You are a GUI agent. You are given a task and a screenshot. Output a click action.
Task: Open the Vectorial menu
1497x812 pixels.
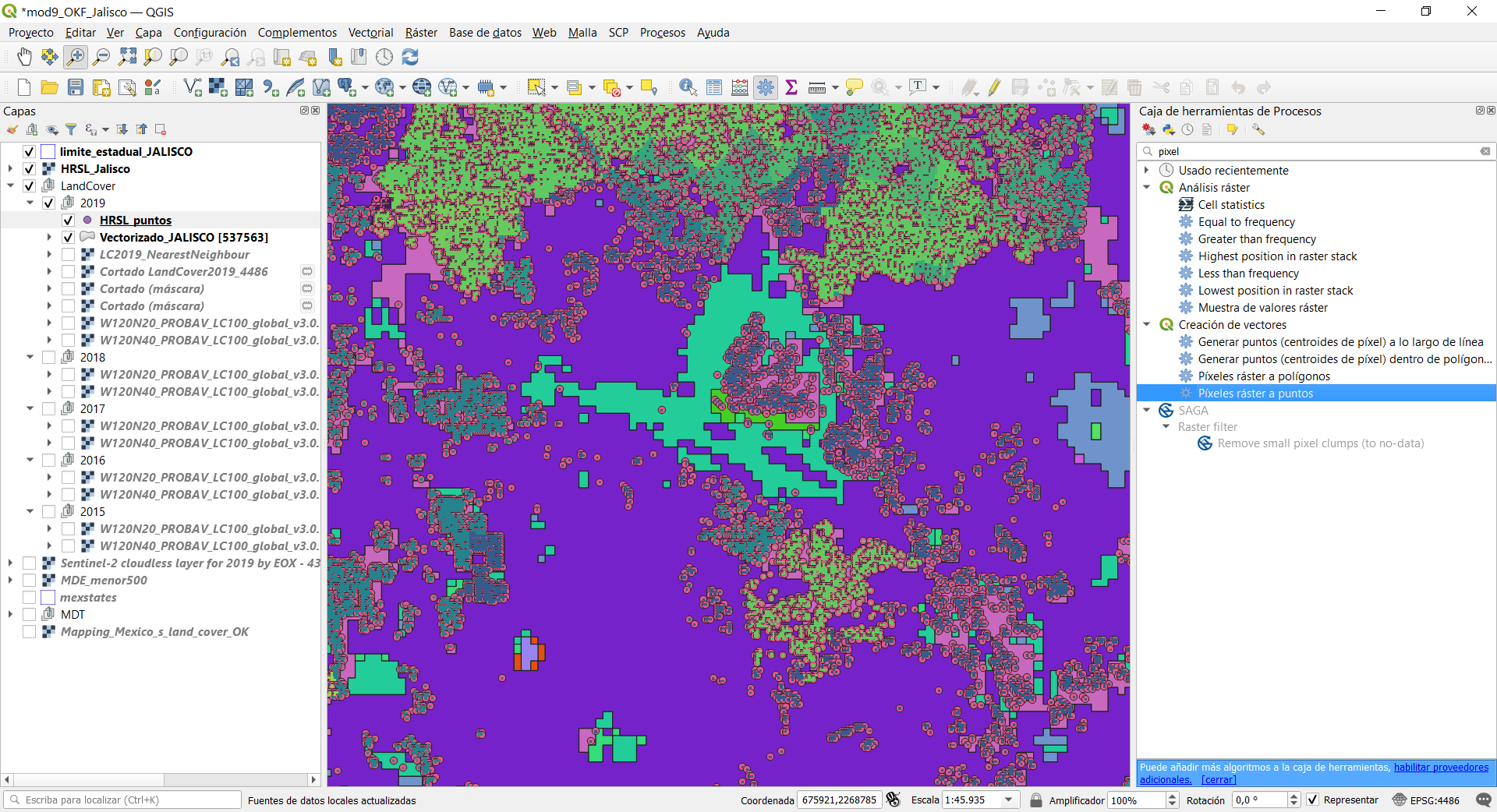click(370, 32)
